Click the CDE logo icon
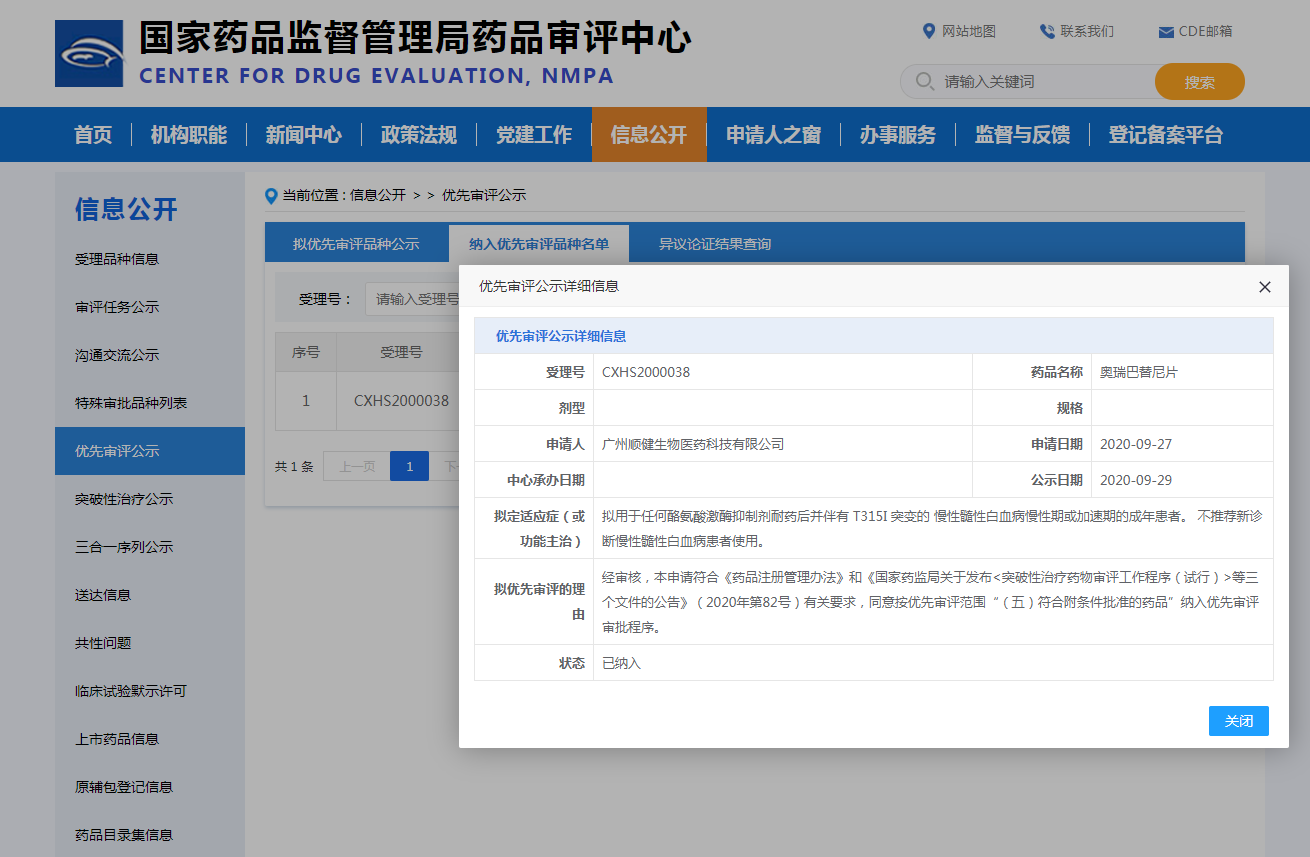Viewport: 1310px width, 857px height. [89, 53]
